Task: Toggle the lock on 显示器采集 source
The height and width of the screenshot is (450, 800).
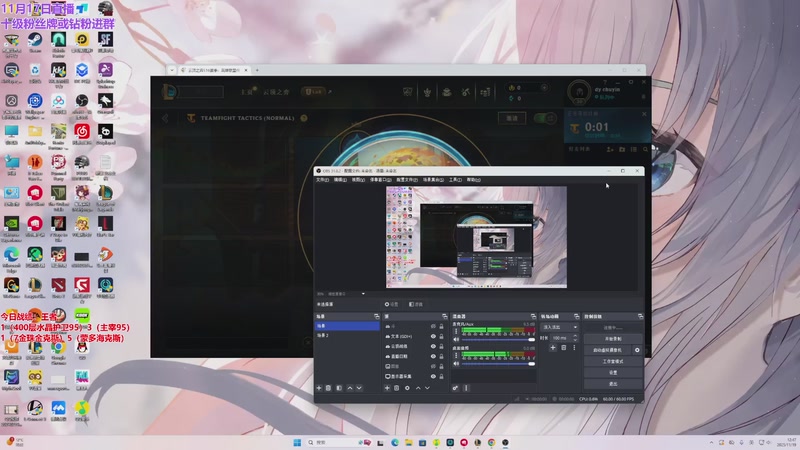Action: pos(441,377)
